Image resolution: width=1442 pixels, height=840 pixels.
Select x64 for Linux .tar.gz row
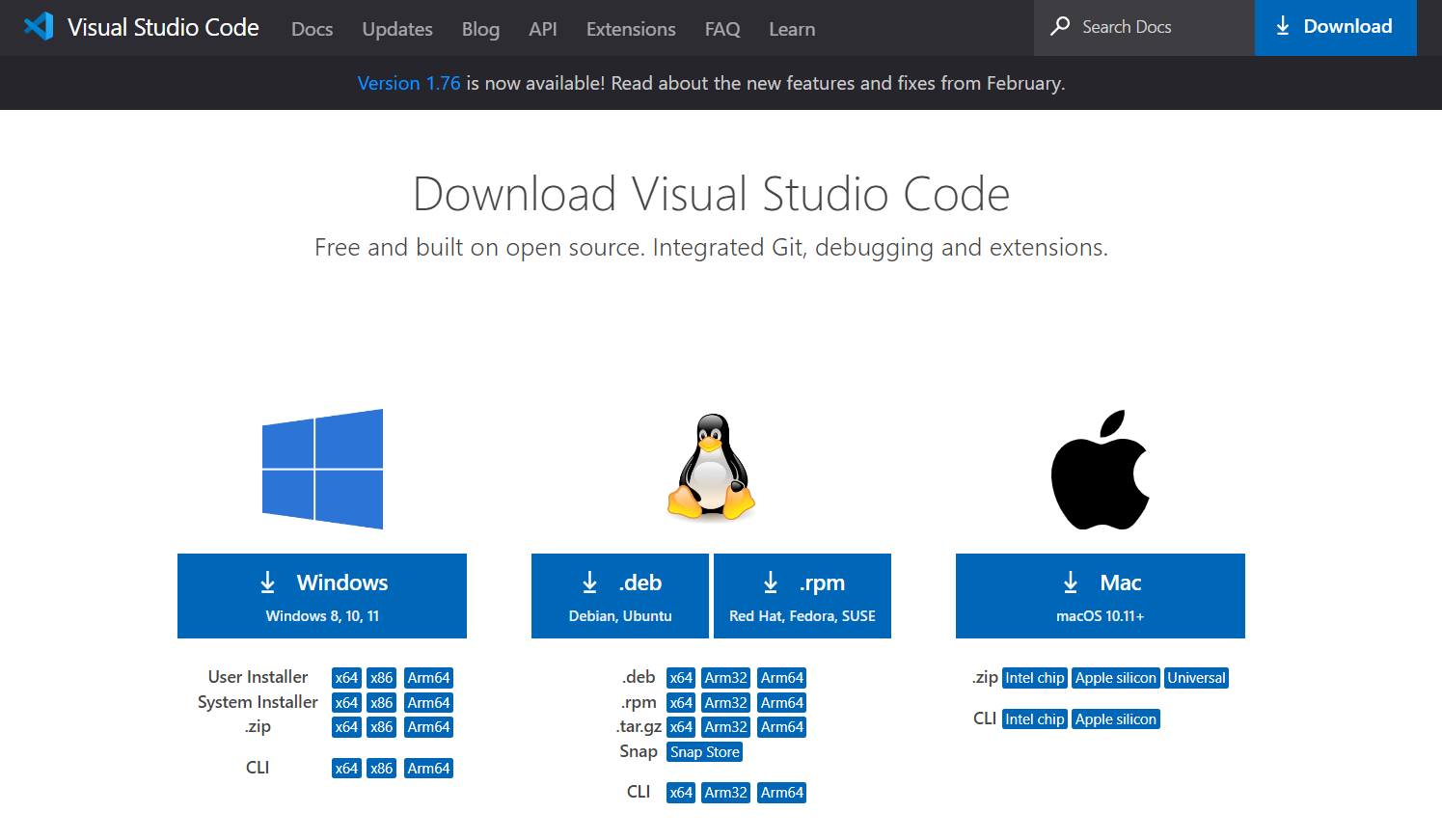click(681, 727)
